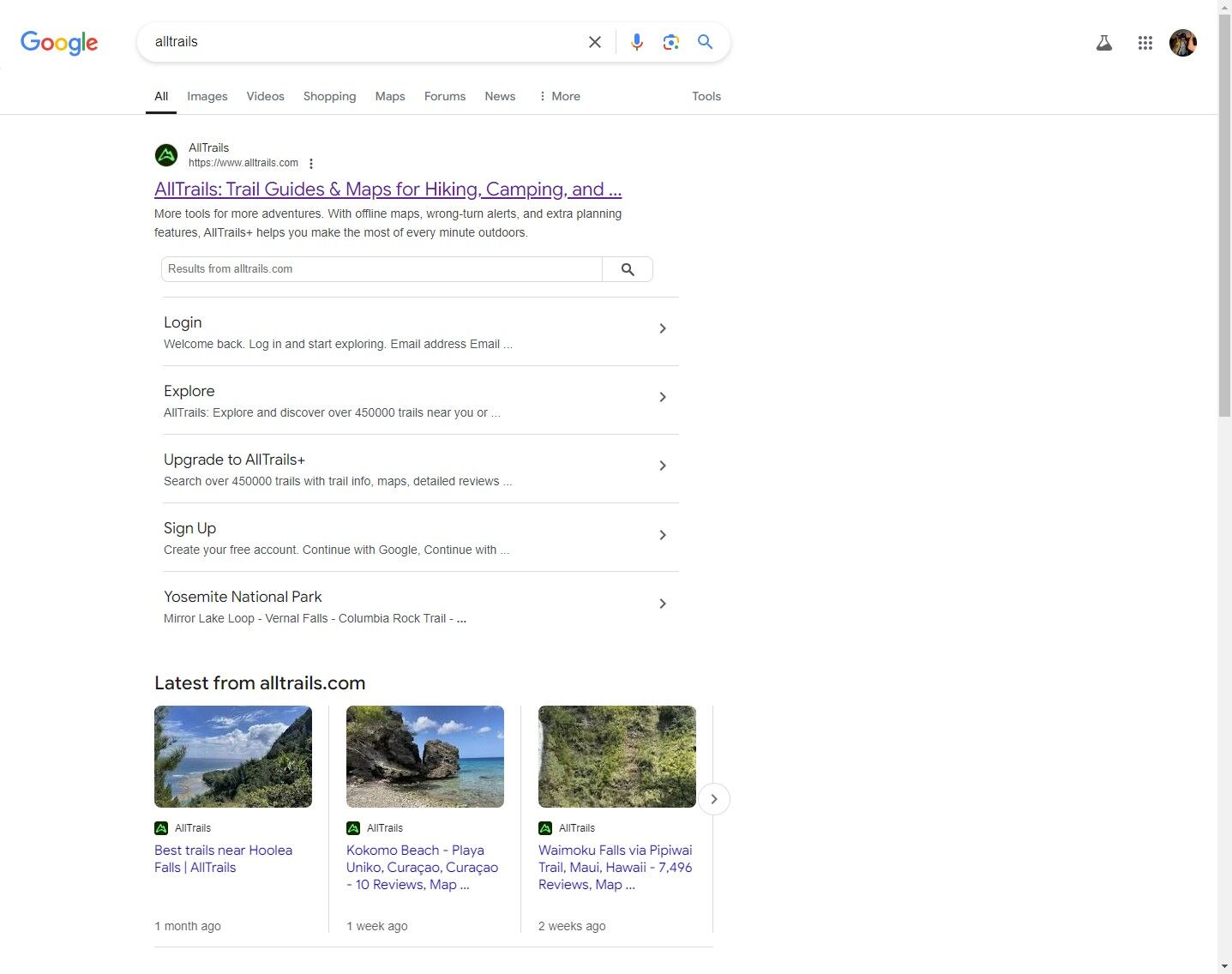Image resolution: width=1232 pixels, height=974 pixels.
Task: Click the AllTrails favicon next to the result
Action: pos(166,155)
